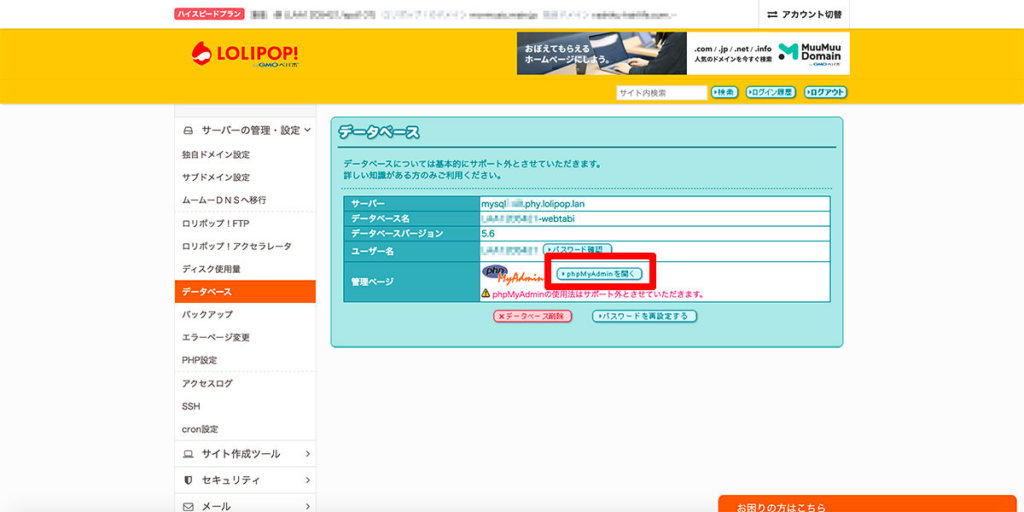The height and width of the screenshot is (512, 1024).
Task: Switch accounts via アカウント切替
Action: pos(804,14)
